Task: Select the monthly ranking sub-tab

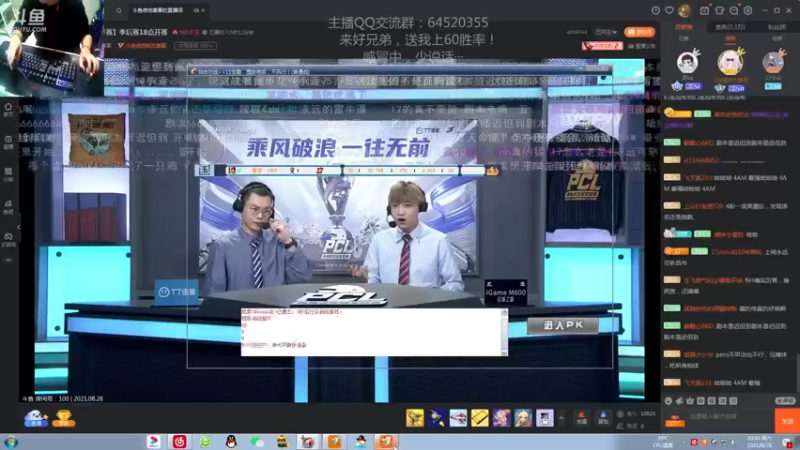Action: tap(777, 38)
